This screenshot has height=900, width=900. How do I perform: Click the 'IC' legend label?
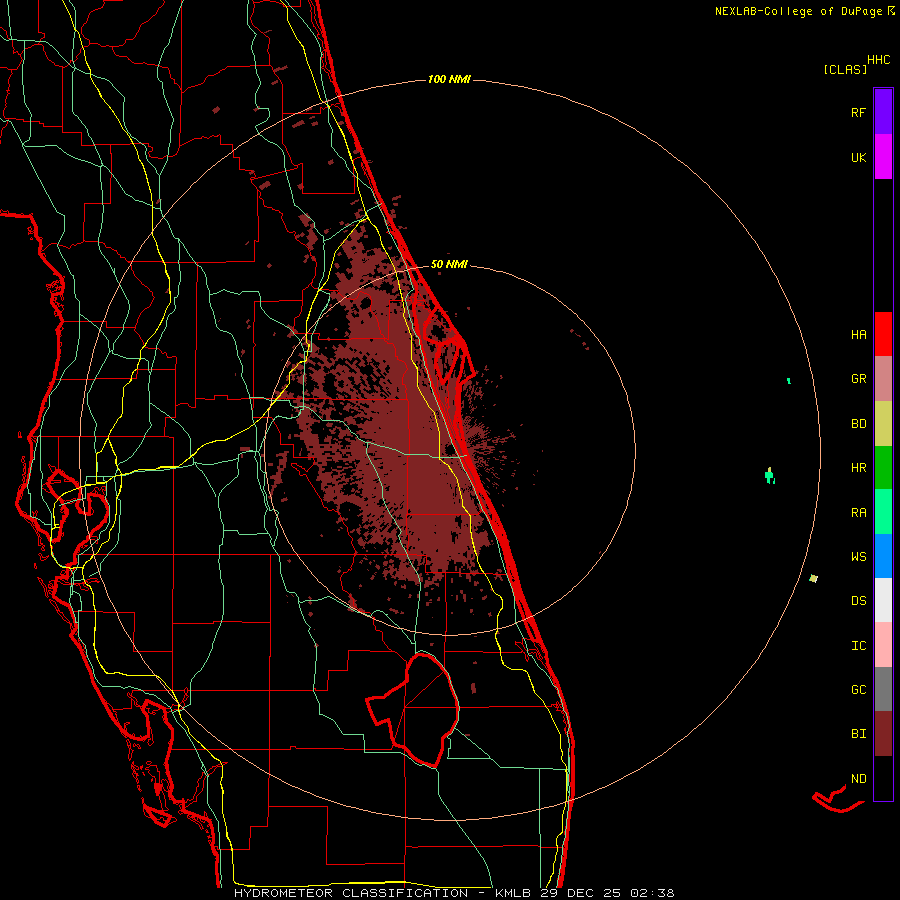click(x=858, y=646)
